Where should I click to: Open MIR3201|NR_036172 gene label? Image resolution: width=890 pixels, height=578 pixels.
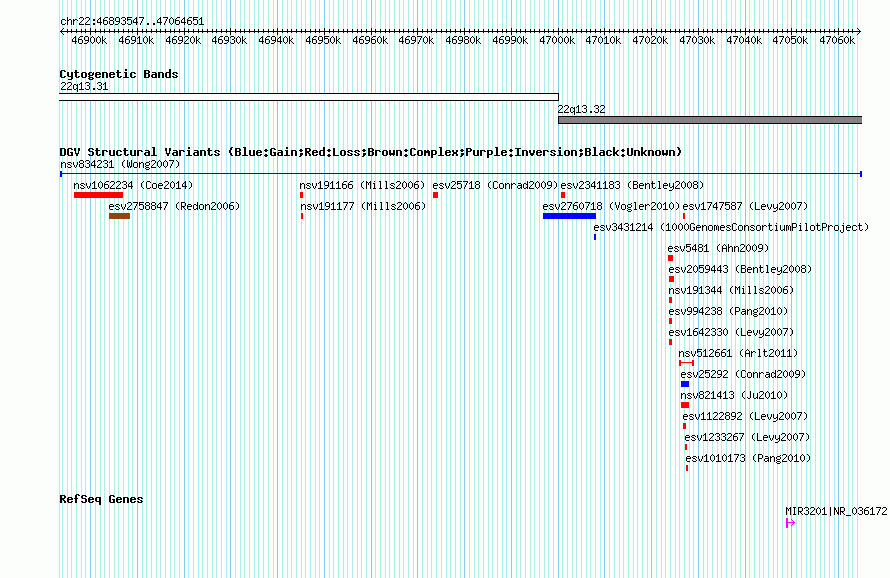click(x=836, y=512)
